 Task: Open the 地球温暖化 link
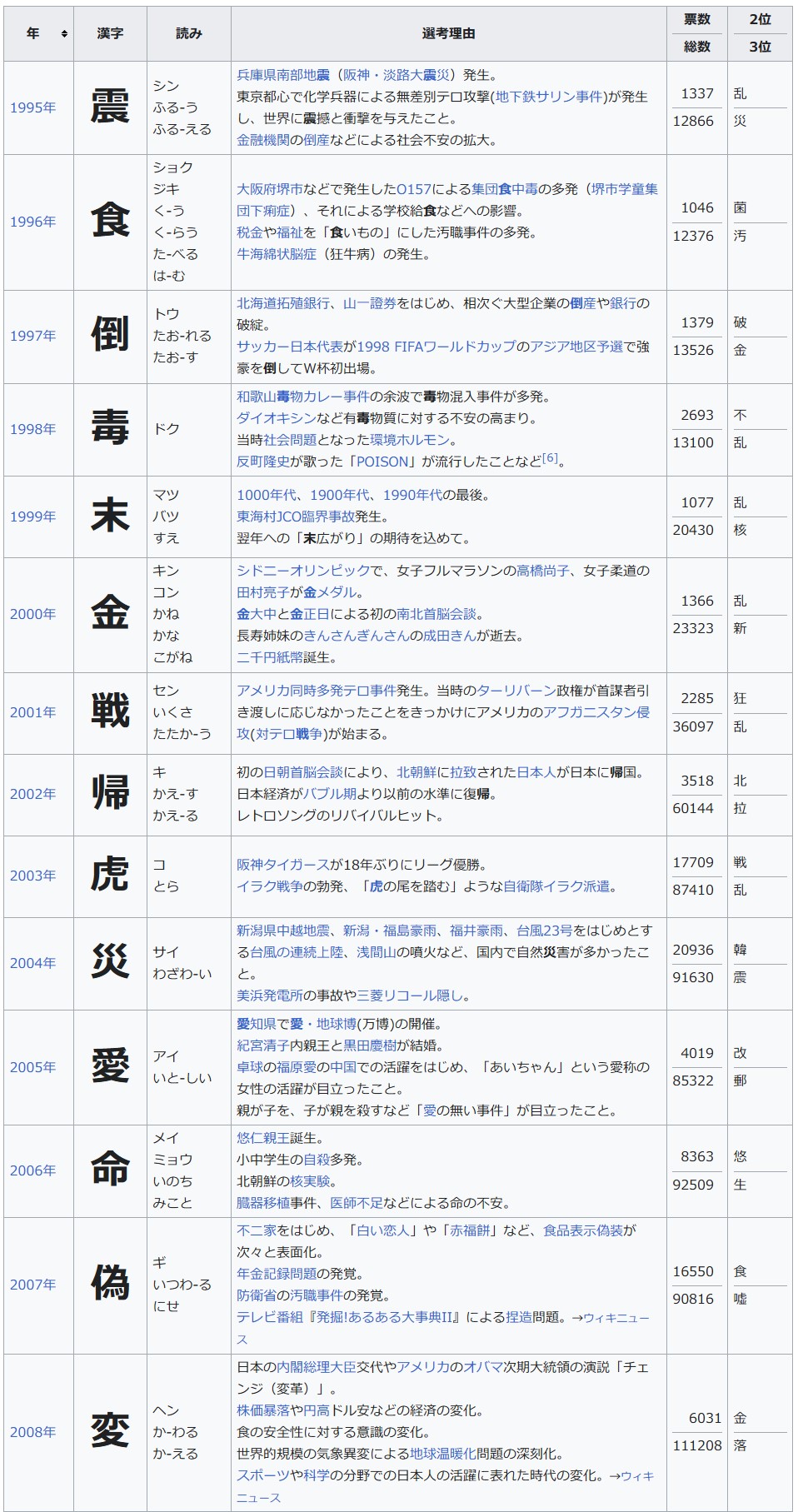click(x=443, y=1454)
